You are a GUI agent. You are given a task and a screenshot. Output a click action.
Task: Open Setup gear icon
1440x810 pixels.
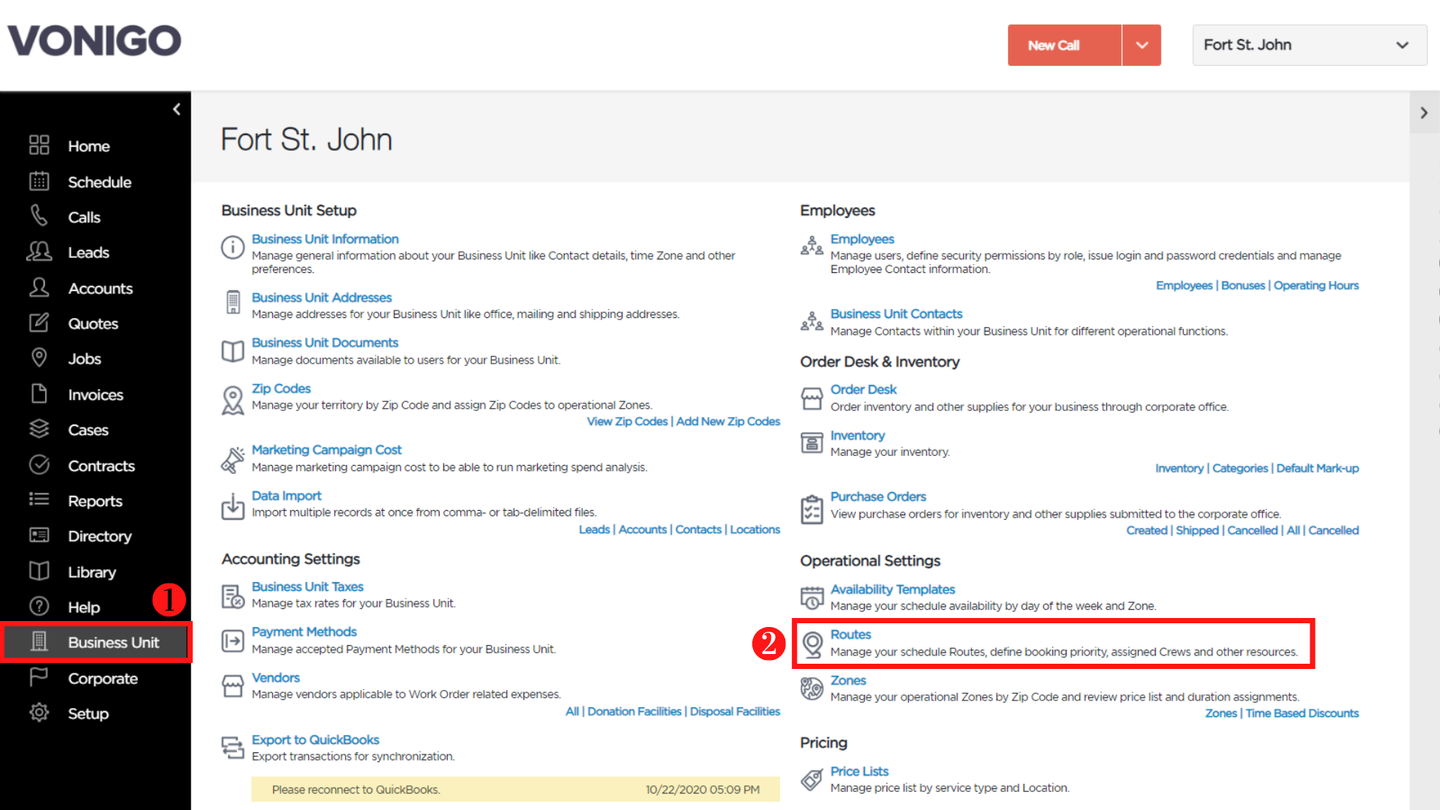coord(39,713)
